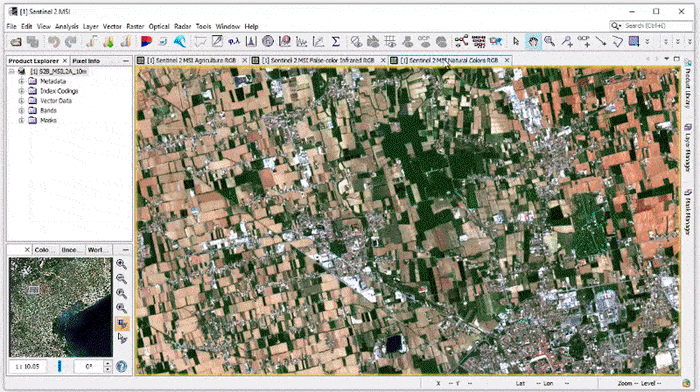Toggle the highlighted synchronise views button
The image size is (700, 392).
(x=122, y=323)
